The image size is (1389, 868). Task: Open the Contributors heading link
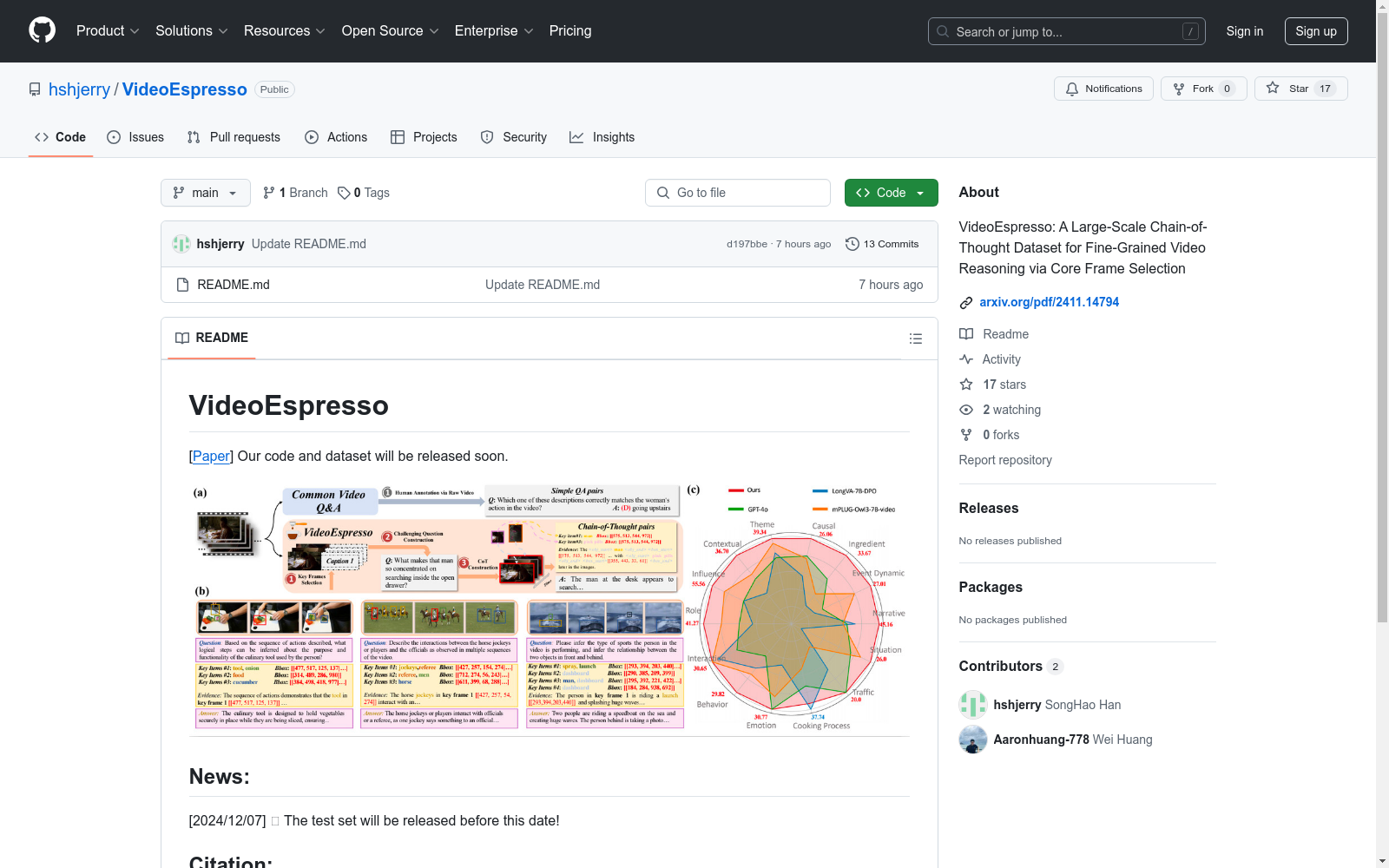tap(1010, 667)
